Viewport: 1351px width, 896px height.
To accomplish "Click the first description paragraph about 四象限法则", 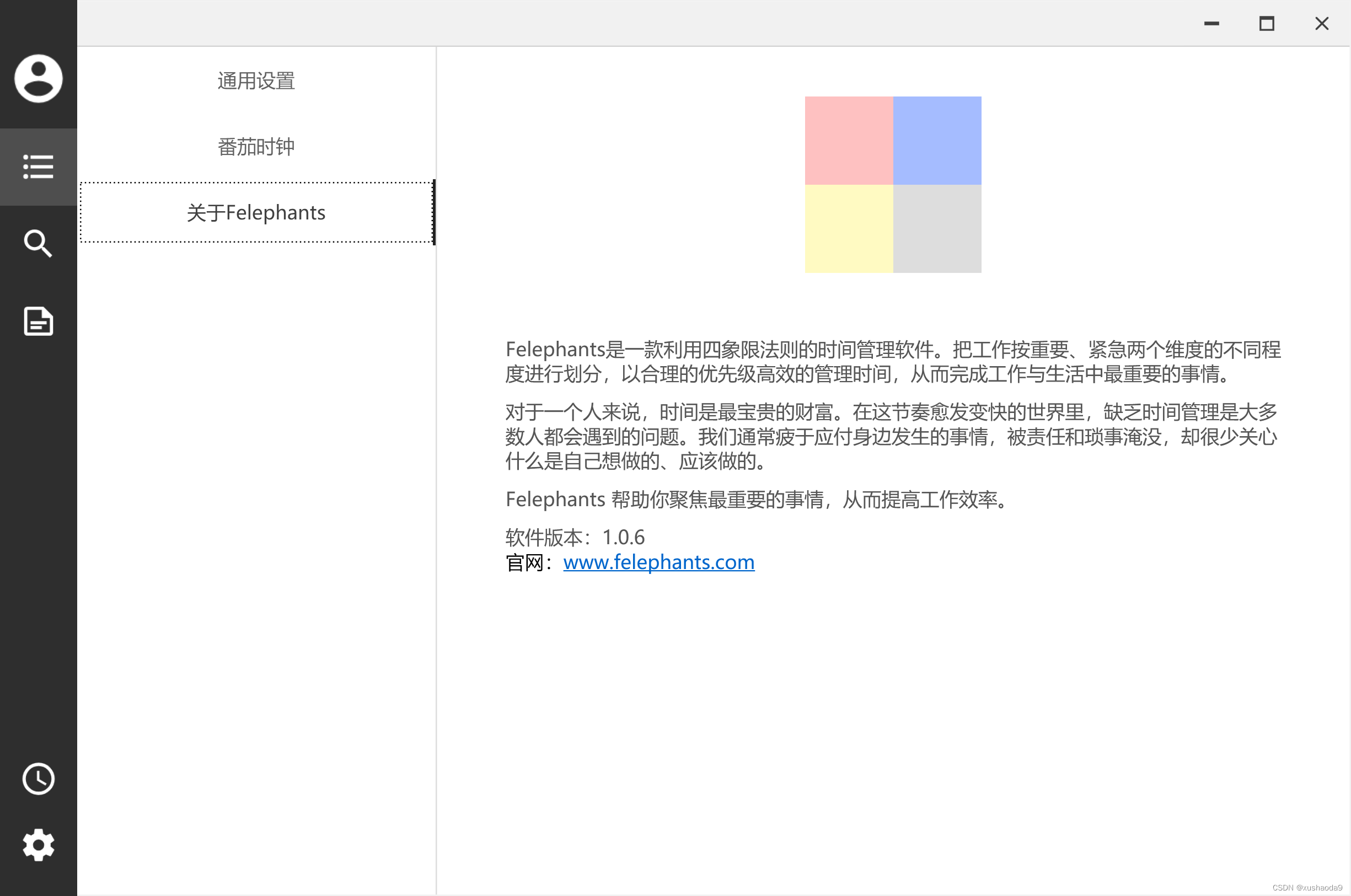I will 893,362.
